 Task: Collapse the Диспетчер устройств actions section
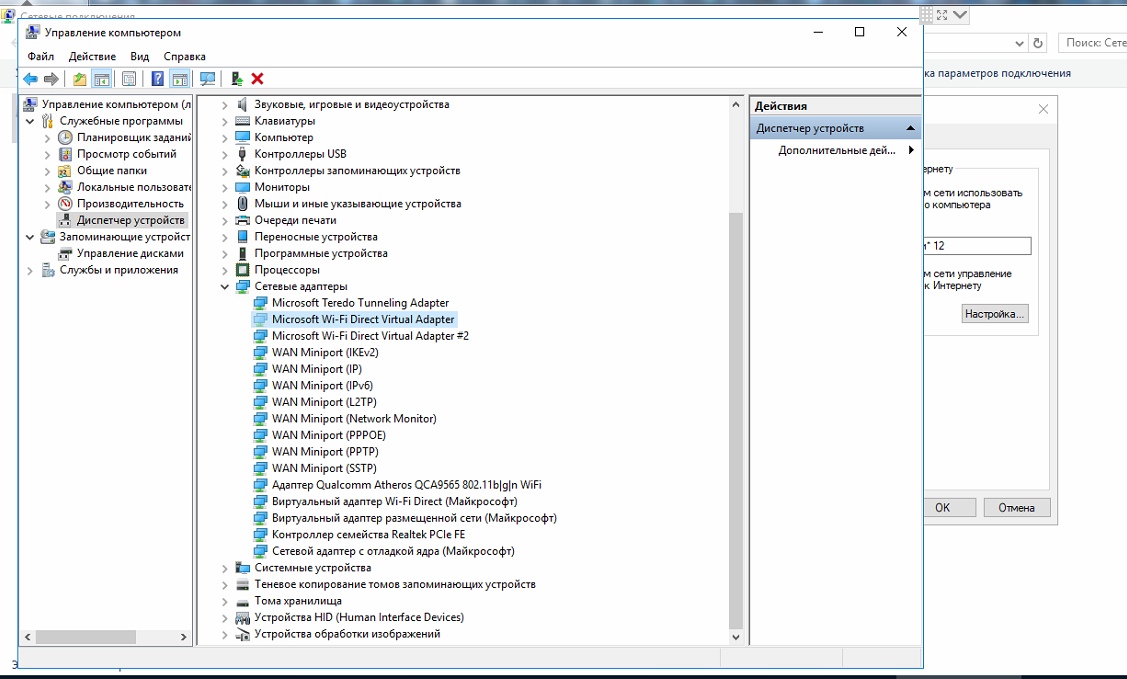click(910, 129)
